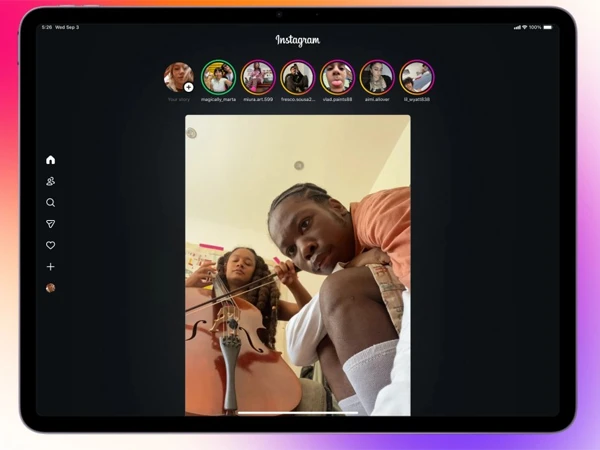
Task: View miura.art.599's story
Action: 258,77
